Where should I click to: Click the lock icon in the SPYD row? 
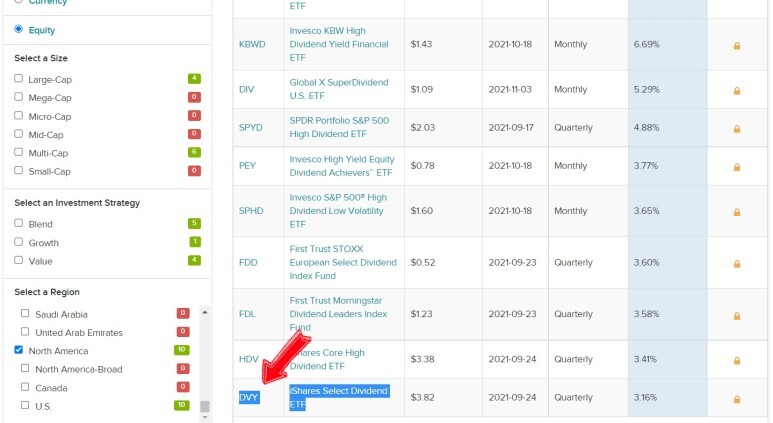coord(737,129)
